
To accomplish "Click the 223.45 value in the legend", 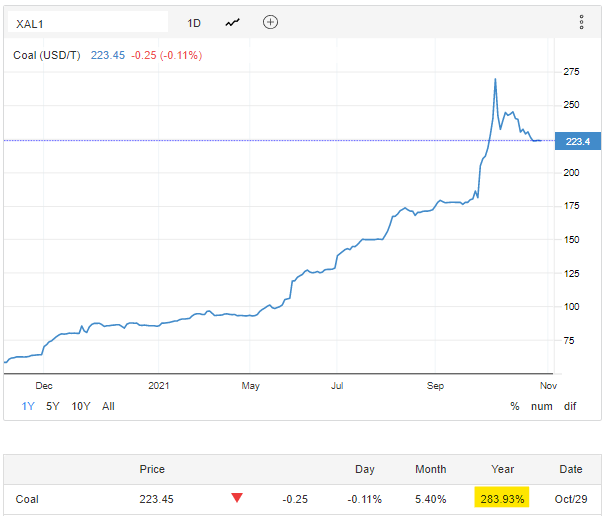I will 108,55.
